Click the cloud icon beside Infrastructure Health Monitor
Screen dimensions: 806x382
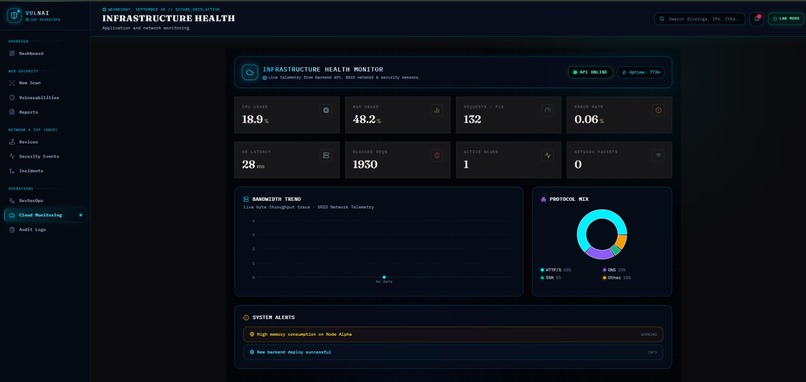pos(250,72)
